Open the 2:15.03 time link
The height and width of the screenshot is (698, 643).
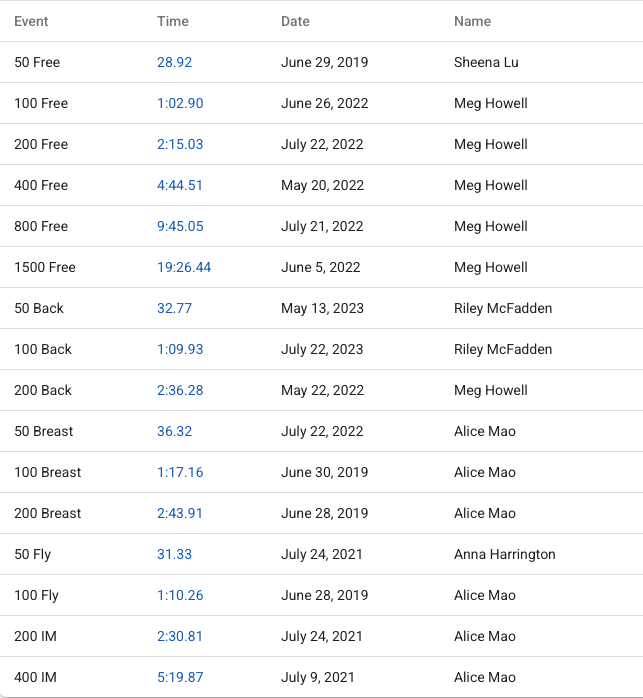pos(180,144)
